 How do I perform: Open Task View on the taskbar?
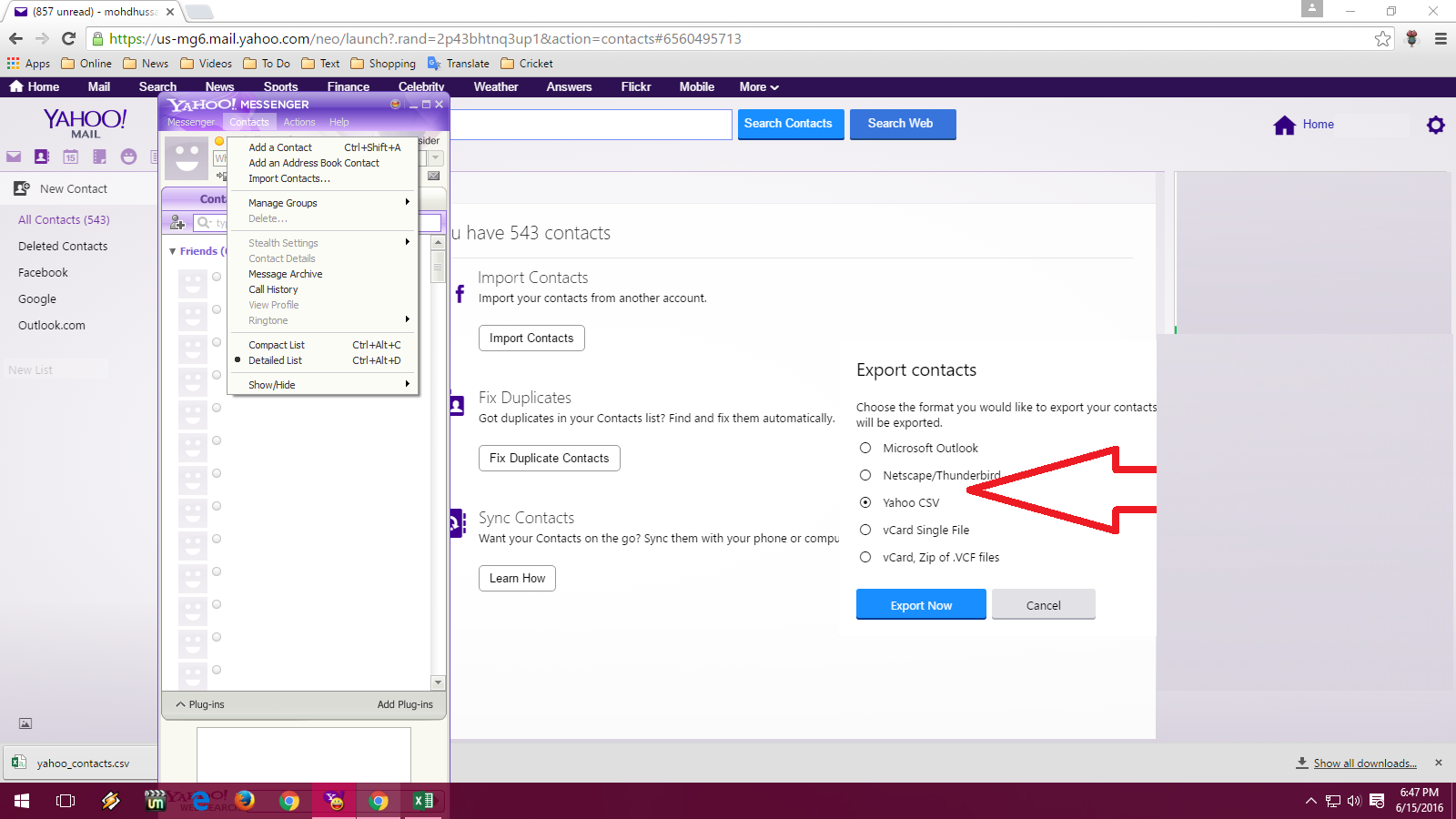coord(66,801)
